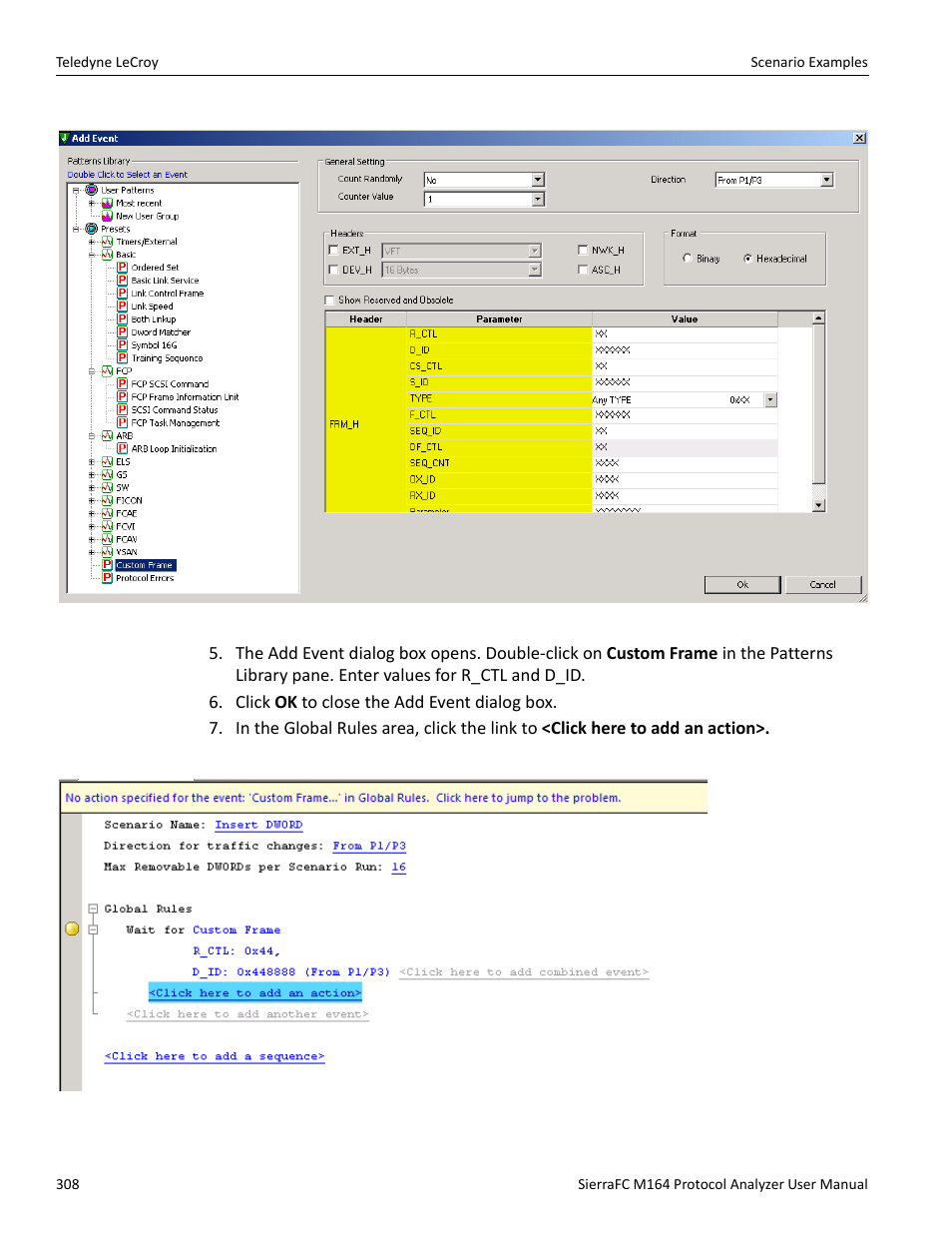This screenshot has width=952, height=1233.
Task: Click the parameter table scroll down arrow
Action: pos(819,505)
